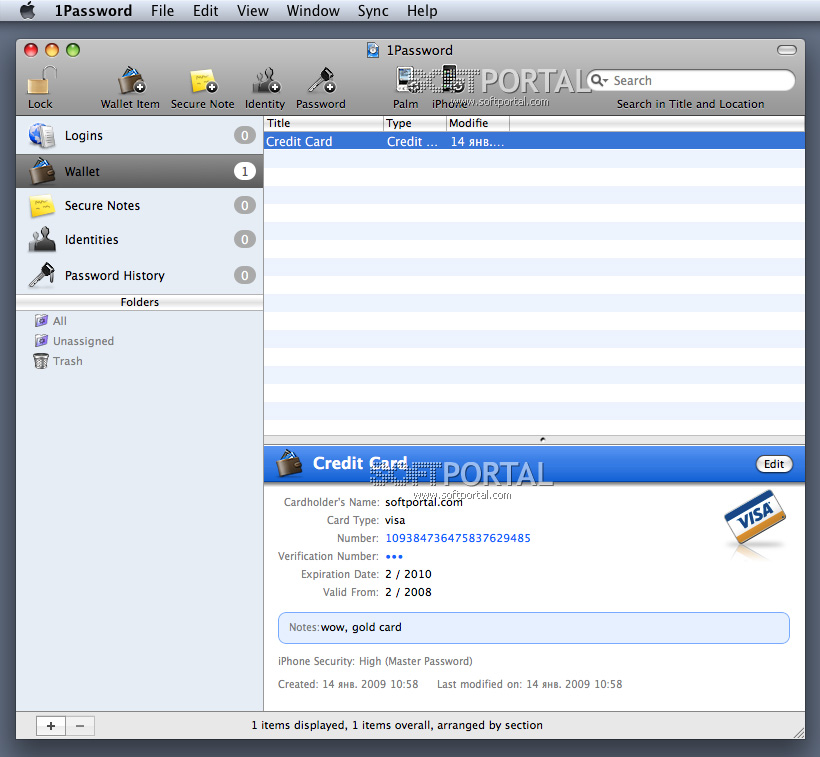Screen dimensions: 820x757
Task: Click the Unassigned folder icon
Action: pos(41,341)
